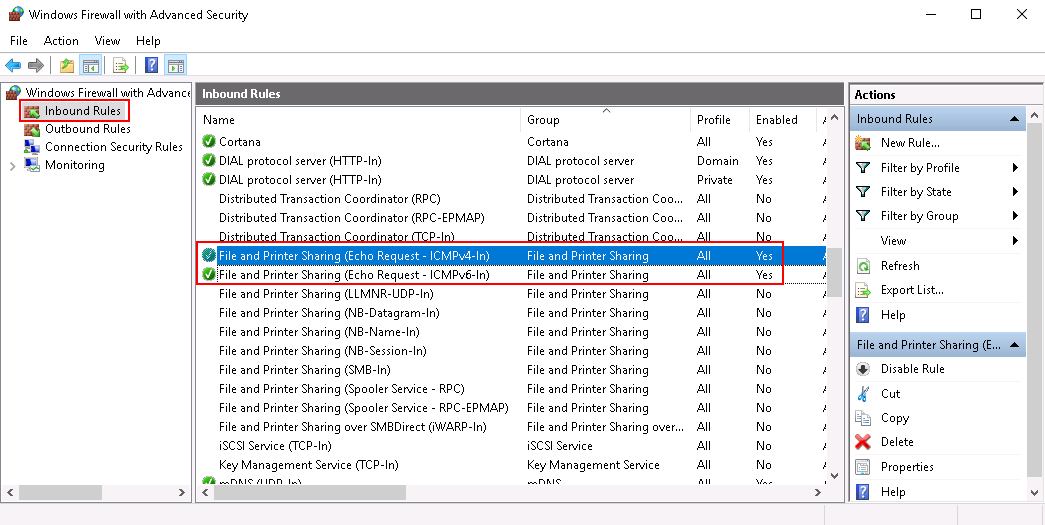This screenshot has height=525, width=1045.
Task: Click Properties action for selected rule
Action: click(907, 467)
